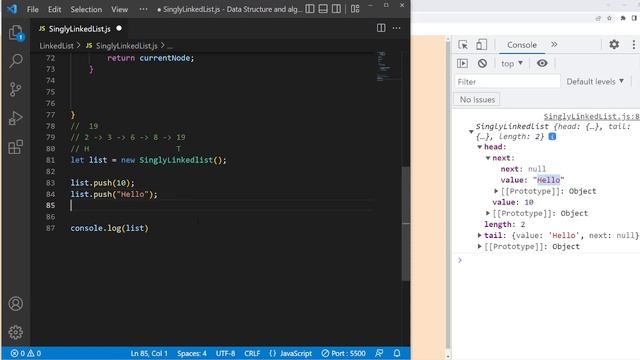The image size is (640, 360).
Task: Open the View menu
Action: pos(120,9)
